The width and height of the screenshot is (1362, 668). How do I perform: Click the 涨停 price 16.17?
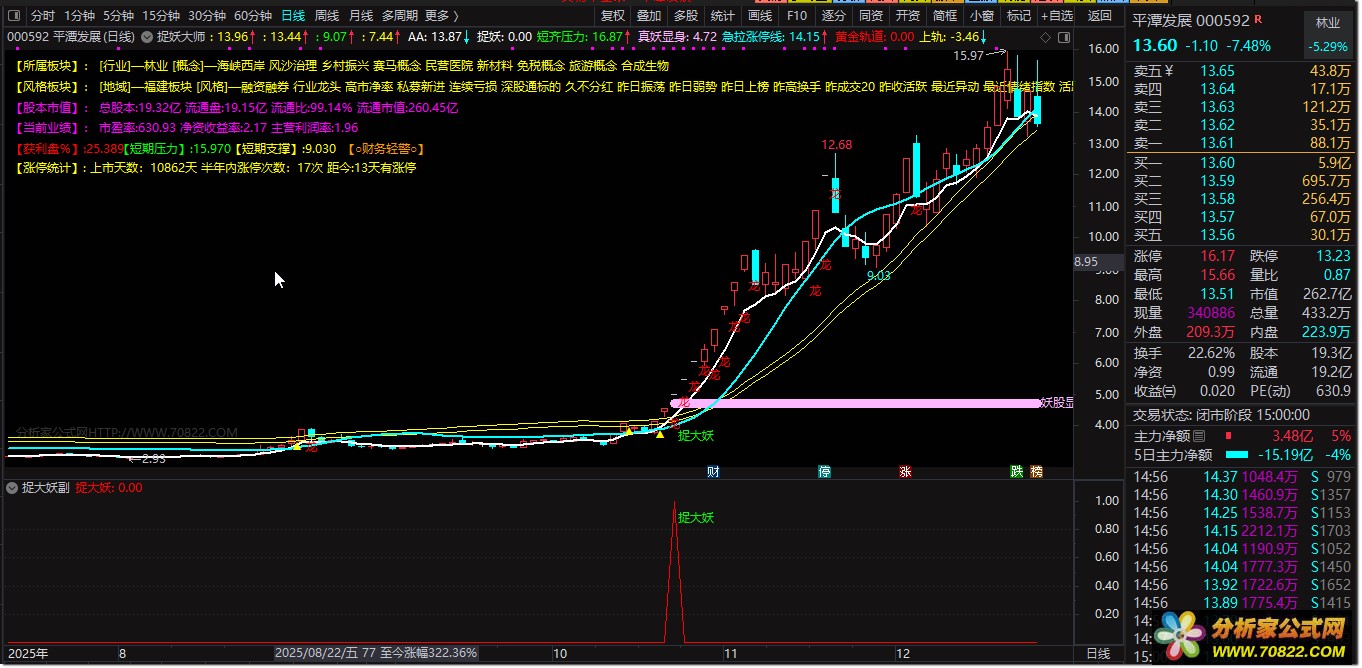1218,255
